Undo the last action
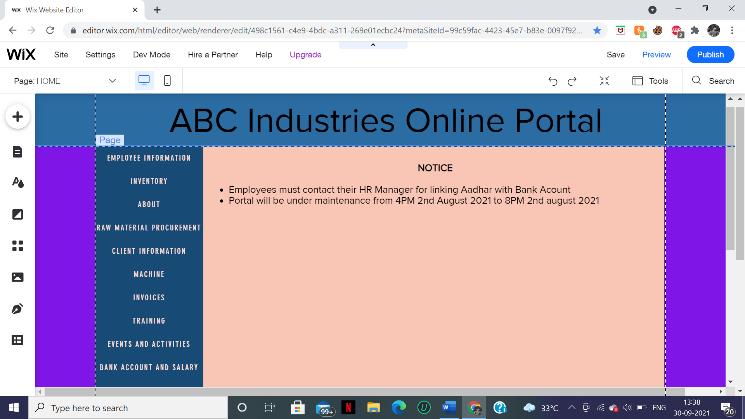Screen dimensions: 745x419 pyautogui.click(x=553, y=81)
